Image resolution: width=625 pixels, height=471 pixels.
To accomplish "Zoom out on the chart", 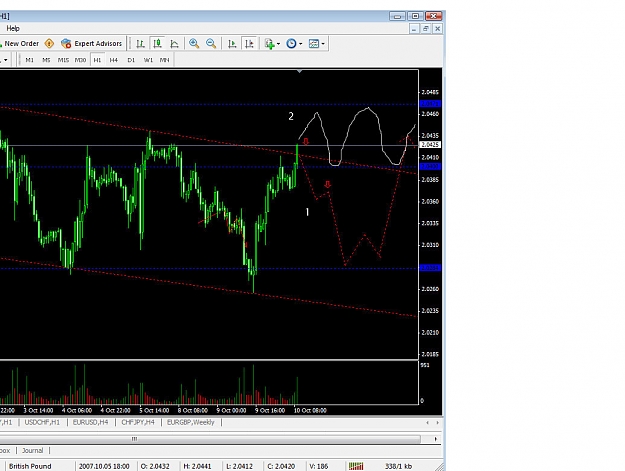I will (211, 43).
